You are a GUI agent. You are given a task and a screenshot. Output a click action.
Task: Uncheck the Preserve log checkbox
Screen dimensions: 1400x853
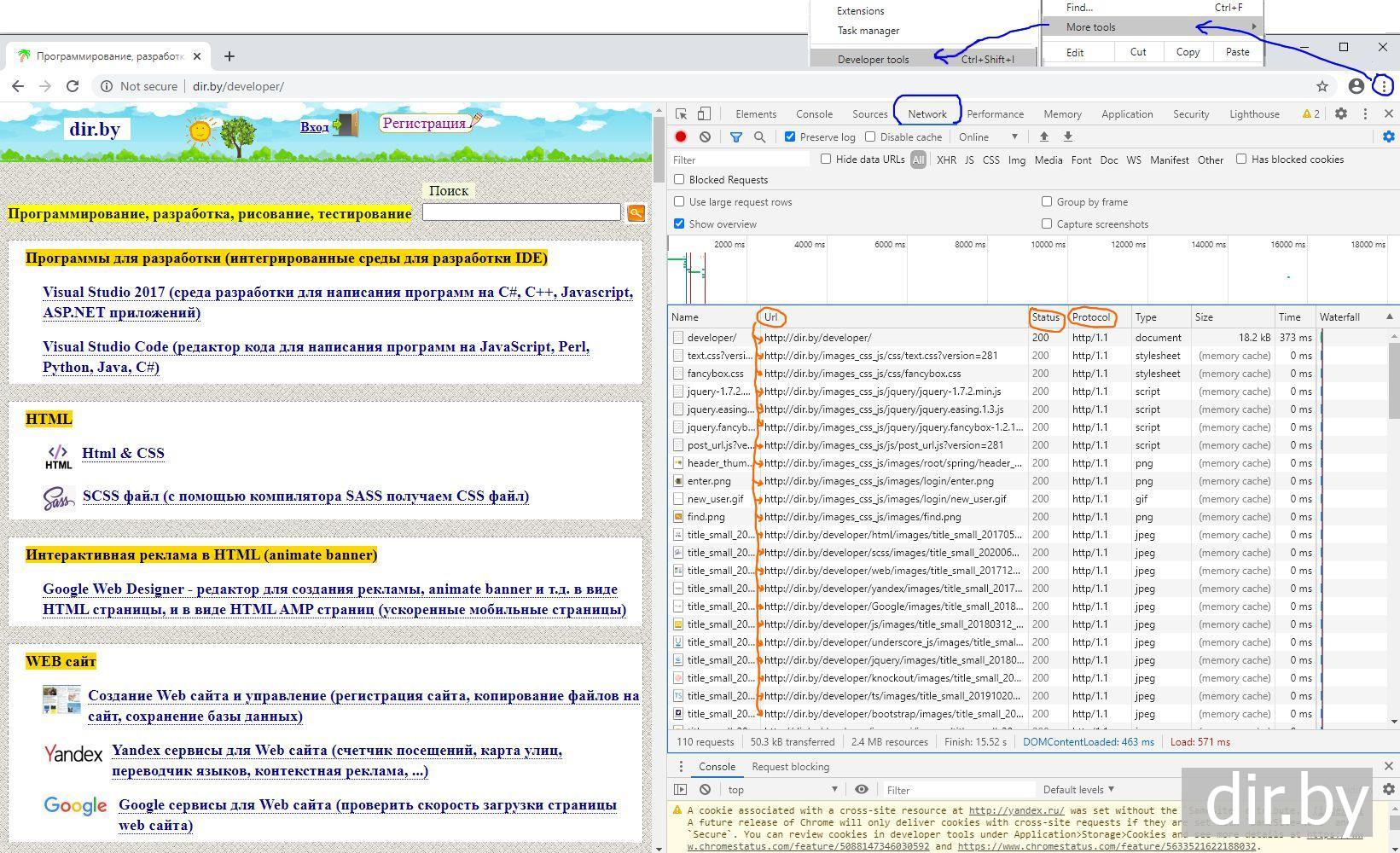click(790, 136)
